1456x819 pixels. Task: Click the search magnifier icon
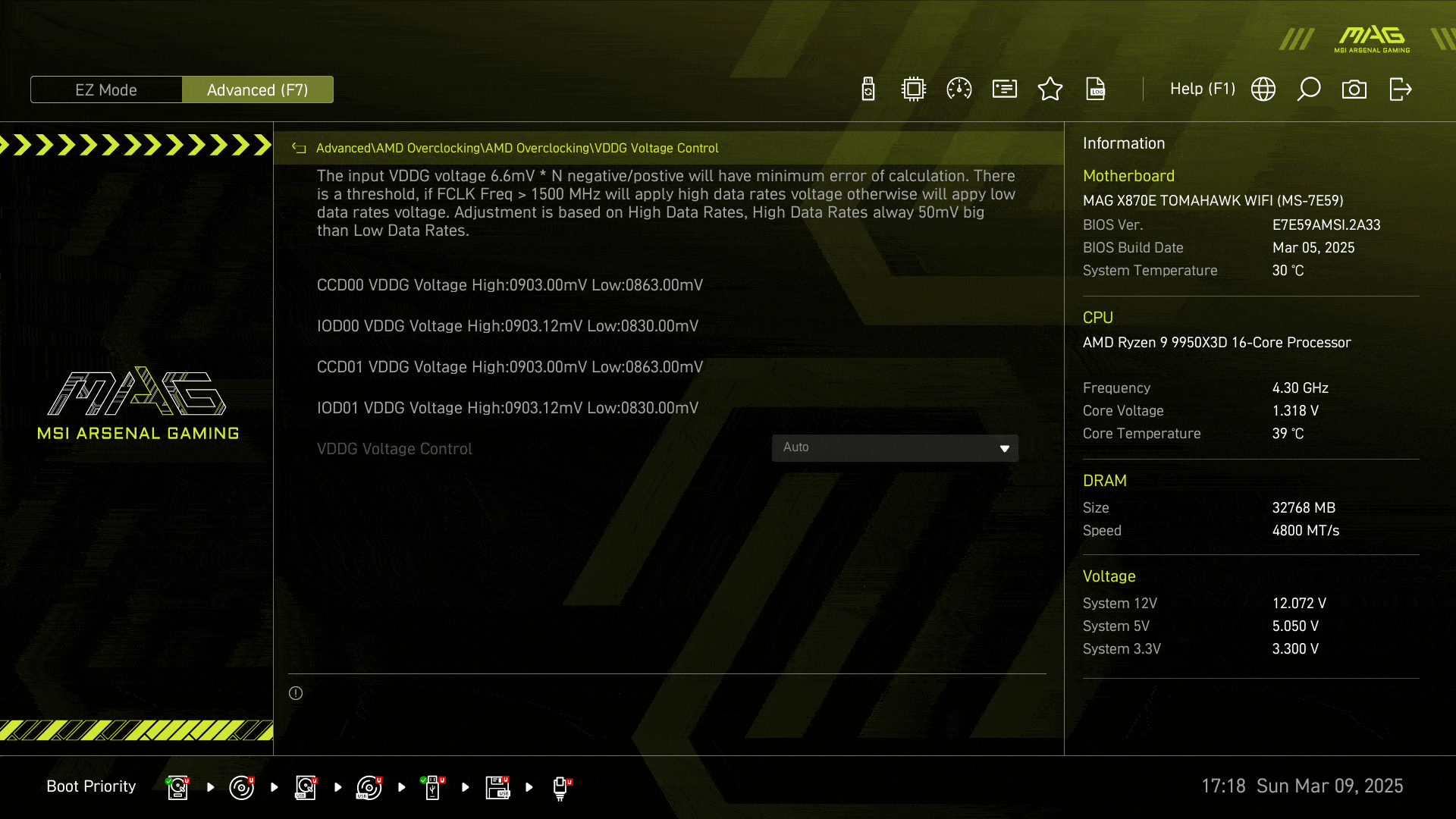(x=1309, y=89)
